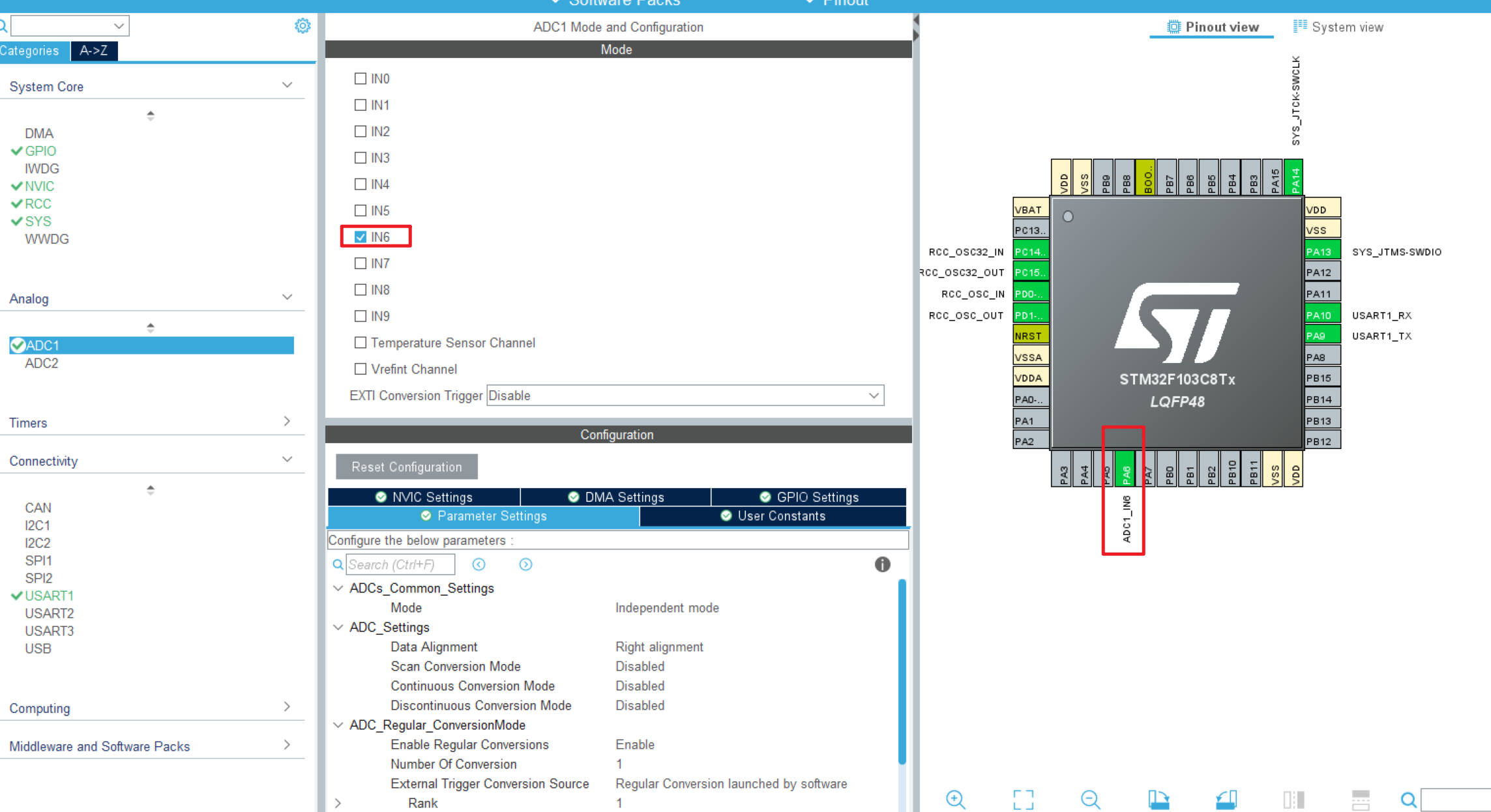Select ADC2 in the Analog list
This screenshot has width=1491, height=812.
42,363
